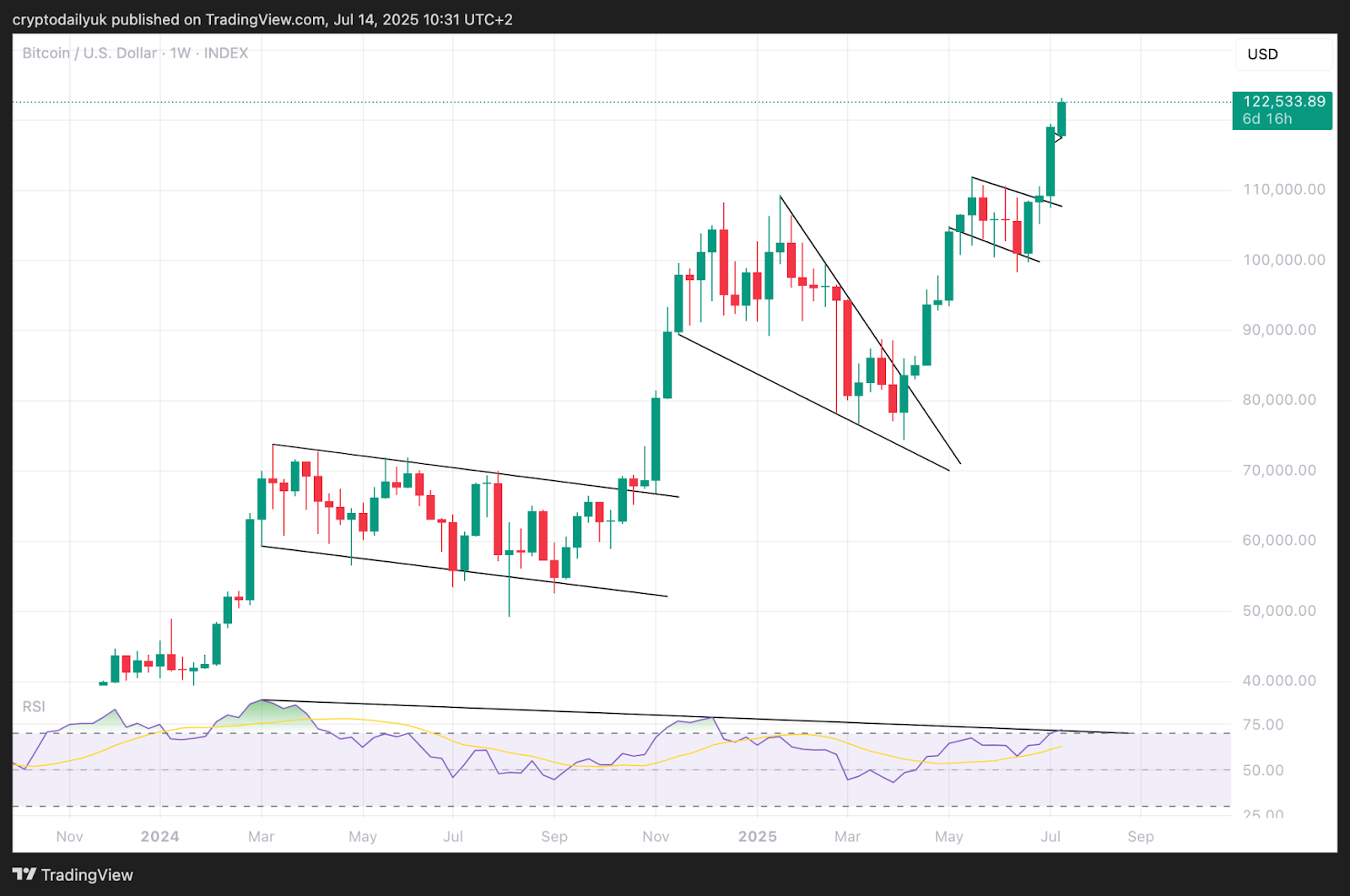
Task: Select the 40,000.00 price axis label
Action: [x=1279, y=681]
